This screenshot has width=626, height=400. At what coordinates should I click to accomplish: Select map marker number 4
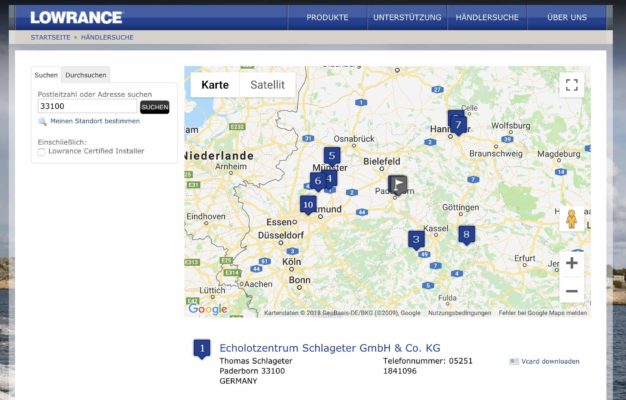(331, 179)
